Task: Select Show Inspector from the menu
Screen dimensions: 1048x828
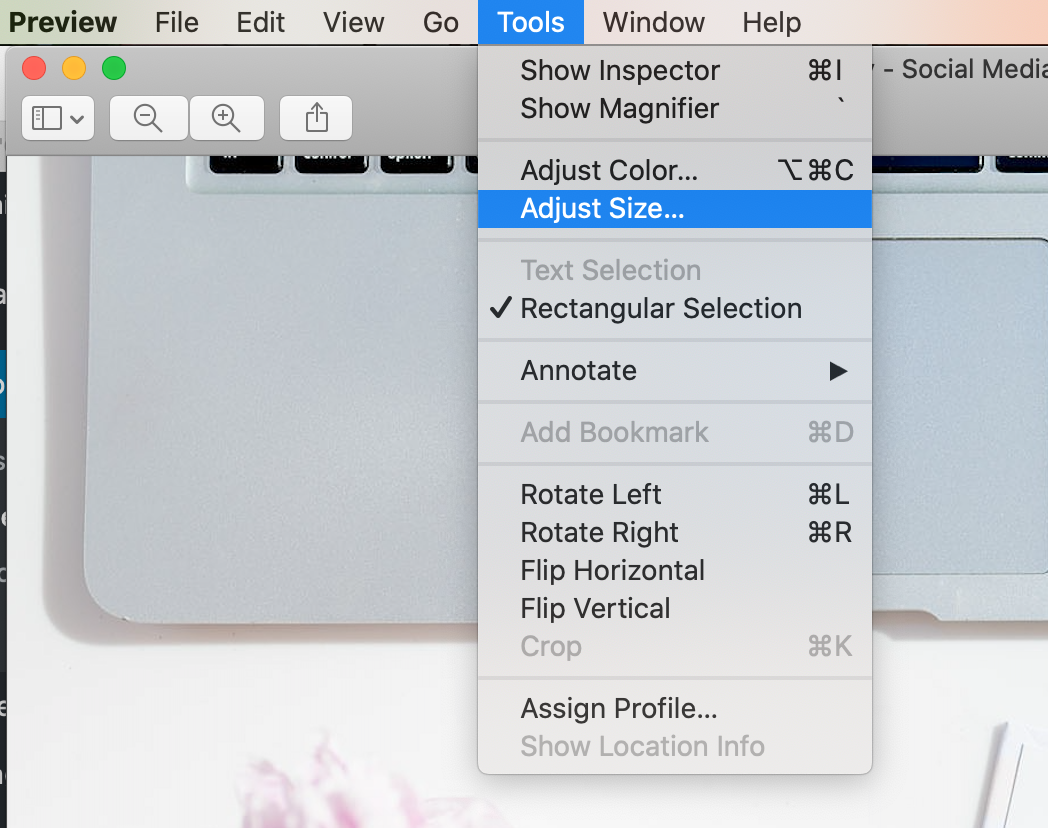Action: coord(619,70)
